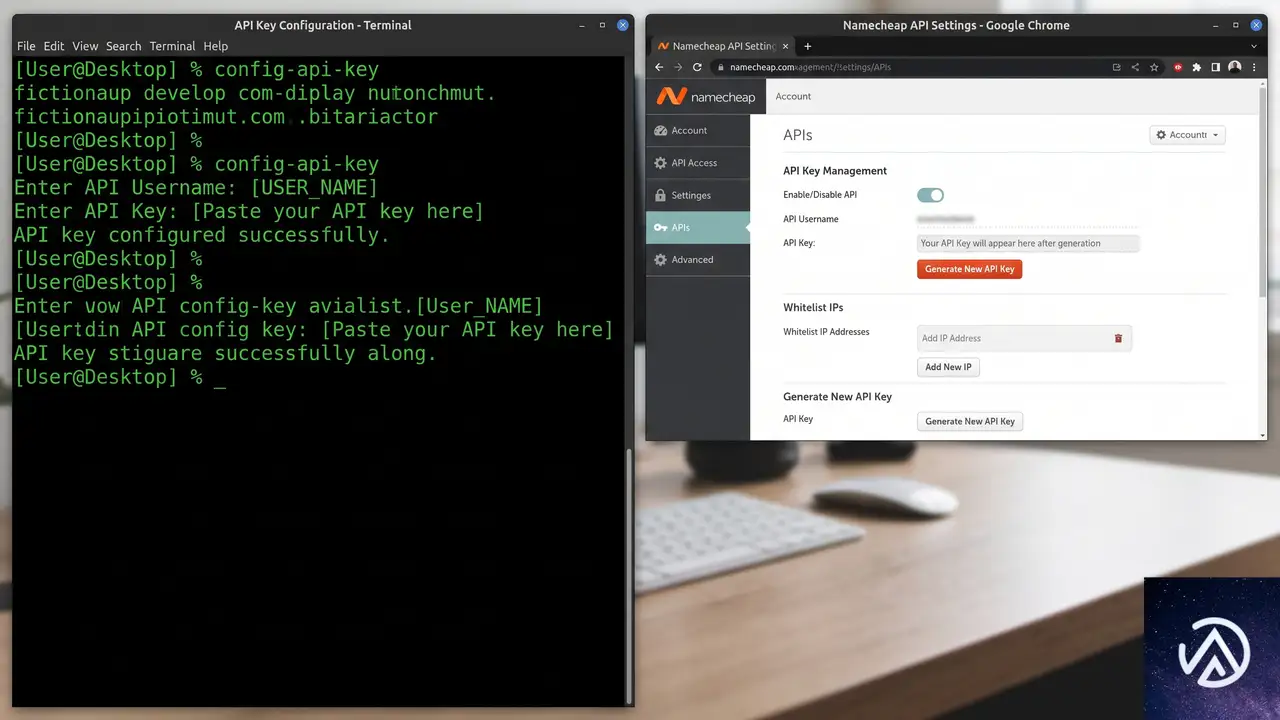Open the terminal View menu

(x=85, y=46)
